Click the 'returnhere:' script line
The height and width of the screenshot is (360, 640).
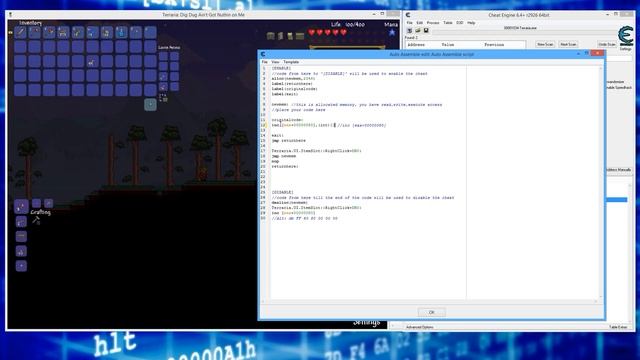(285, 167)
